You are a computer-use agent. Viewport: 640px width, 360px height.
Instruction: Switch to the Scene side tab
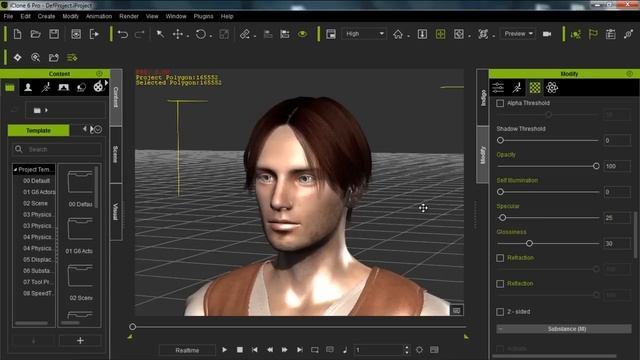coord(116,154)
